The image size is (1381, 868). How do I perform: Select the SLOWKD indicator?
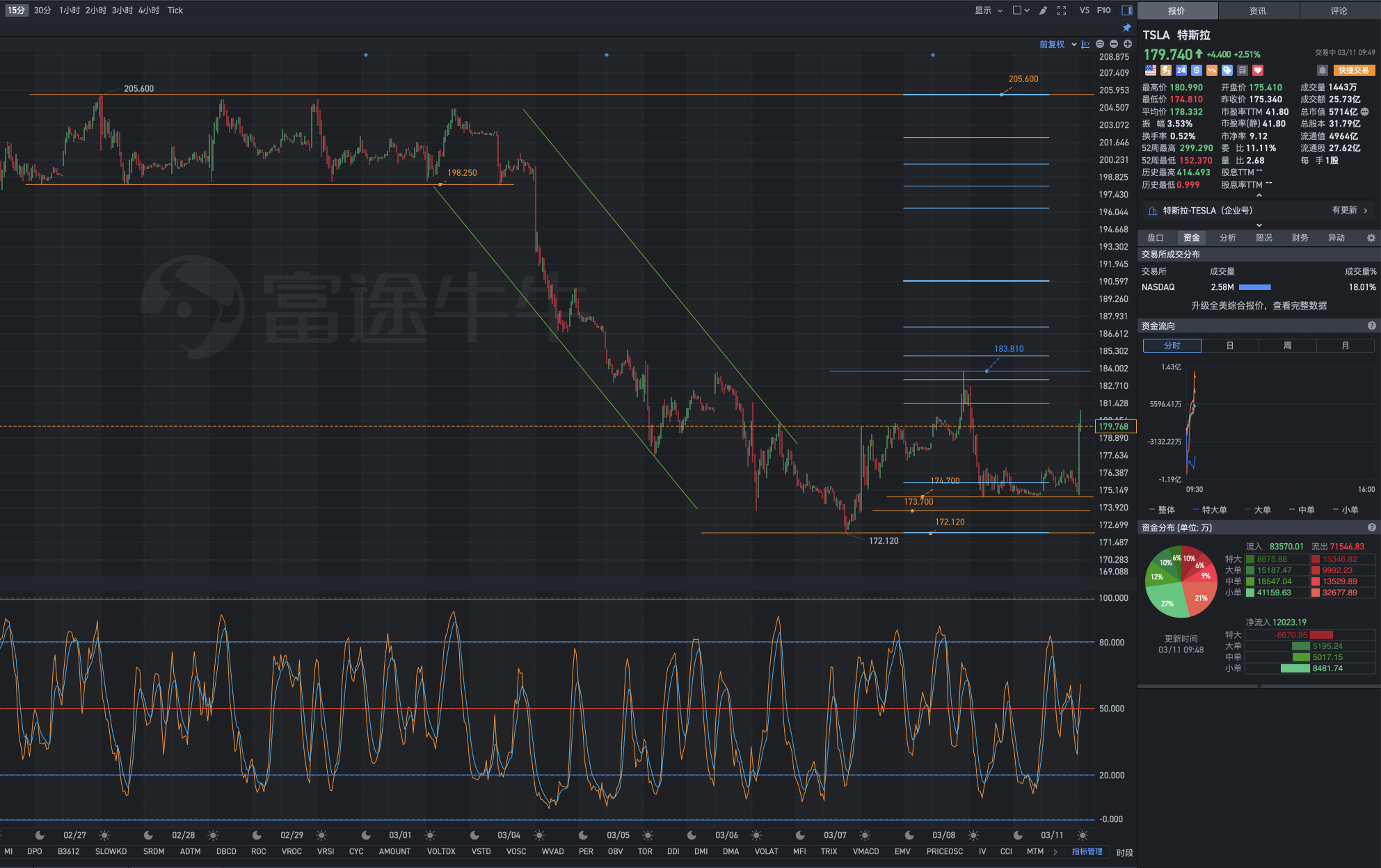click(111, 851)
